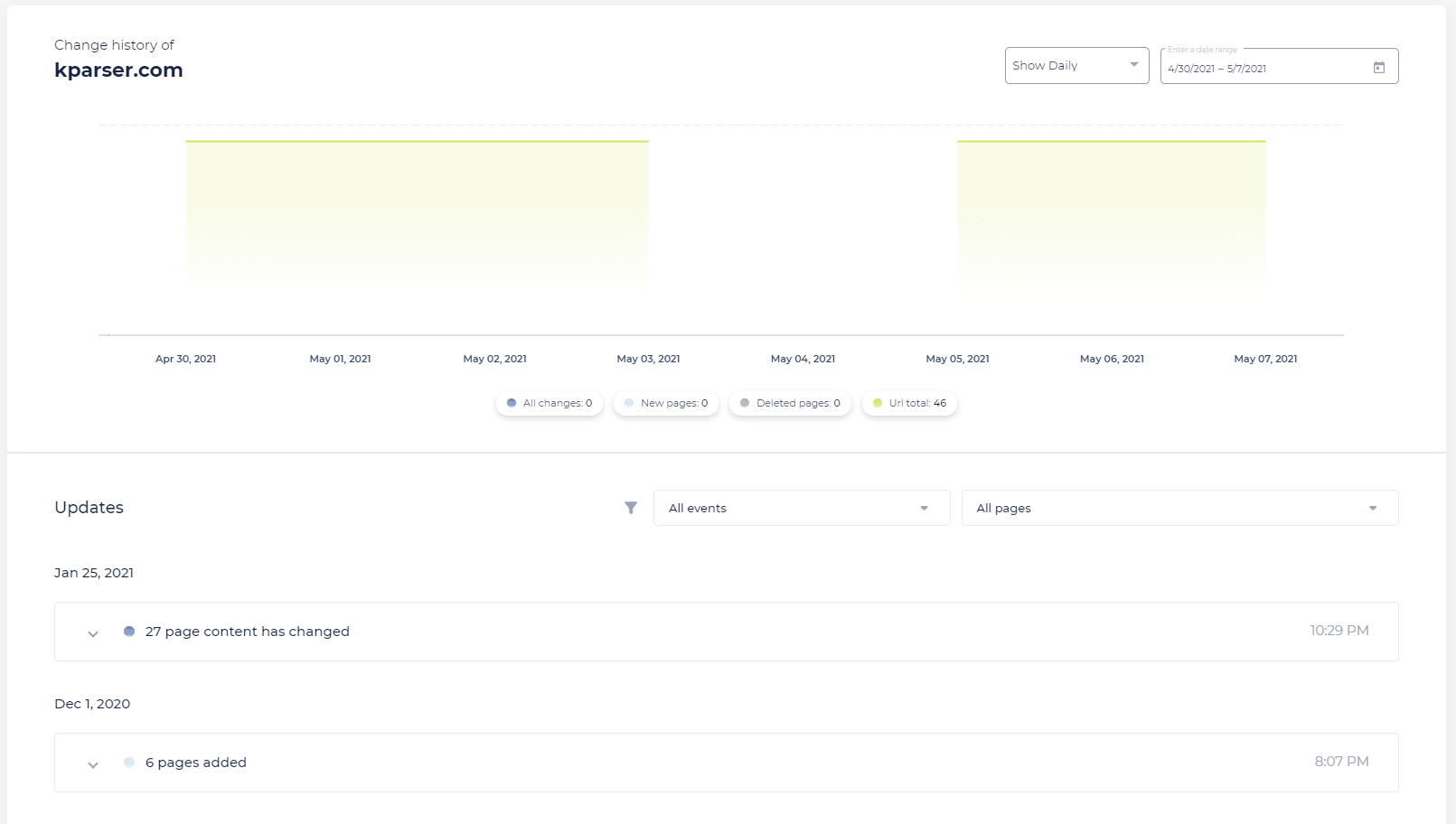Image resolution: width=1456 pixels, height=824 pixels.
Task: Click the May 07, 2021 axis label
Action: pyautogui.click(x=1265, y=359)
